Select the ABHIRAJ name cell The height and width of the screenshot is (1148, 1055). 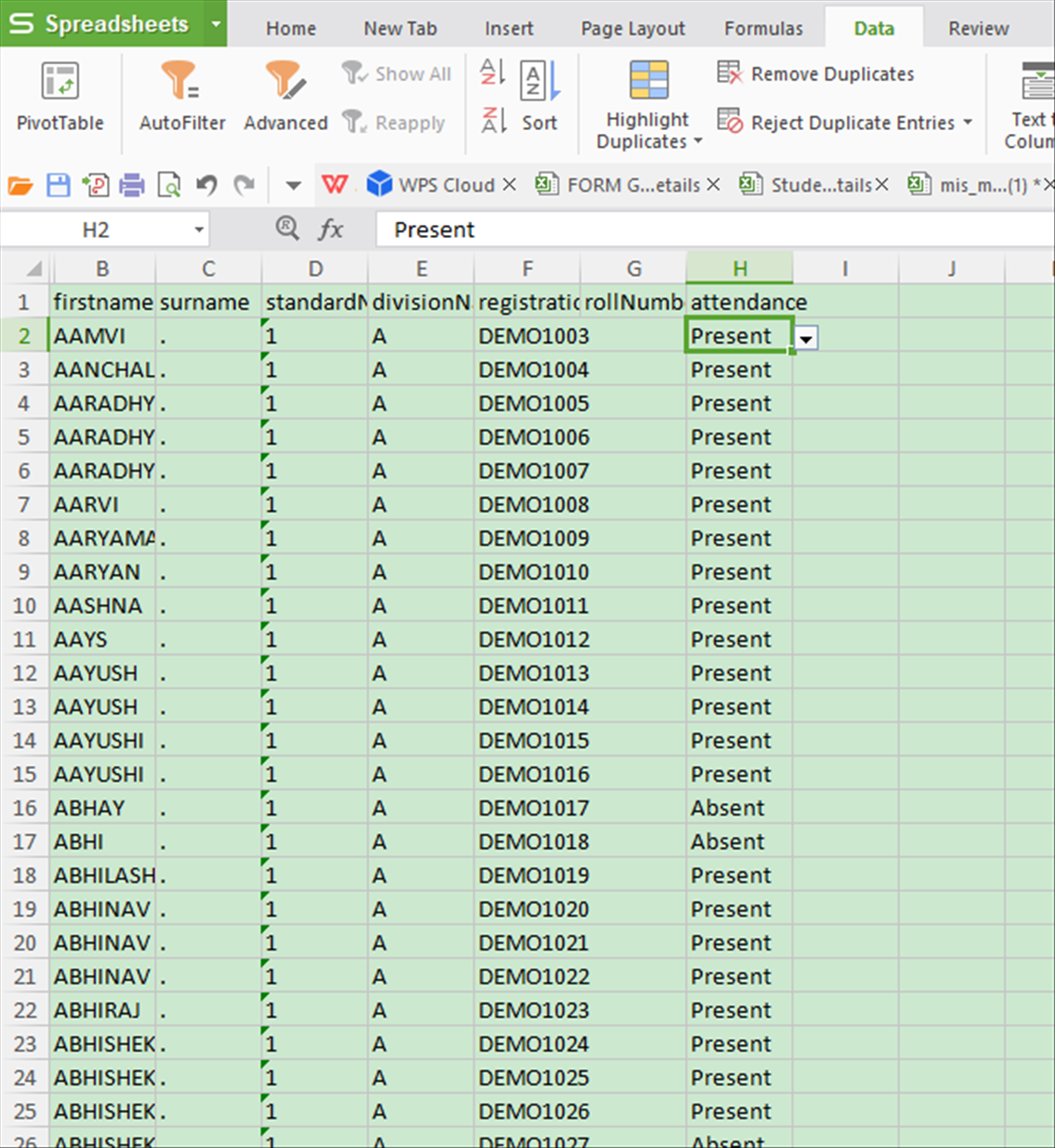pyautogui.click(x=102, y=1011)
